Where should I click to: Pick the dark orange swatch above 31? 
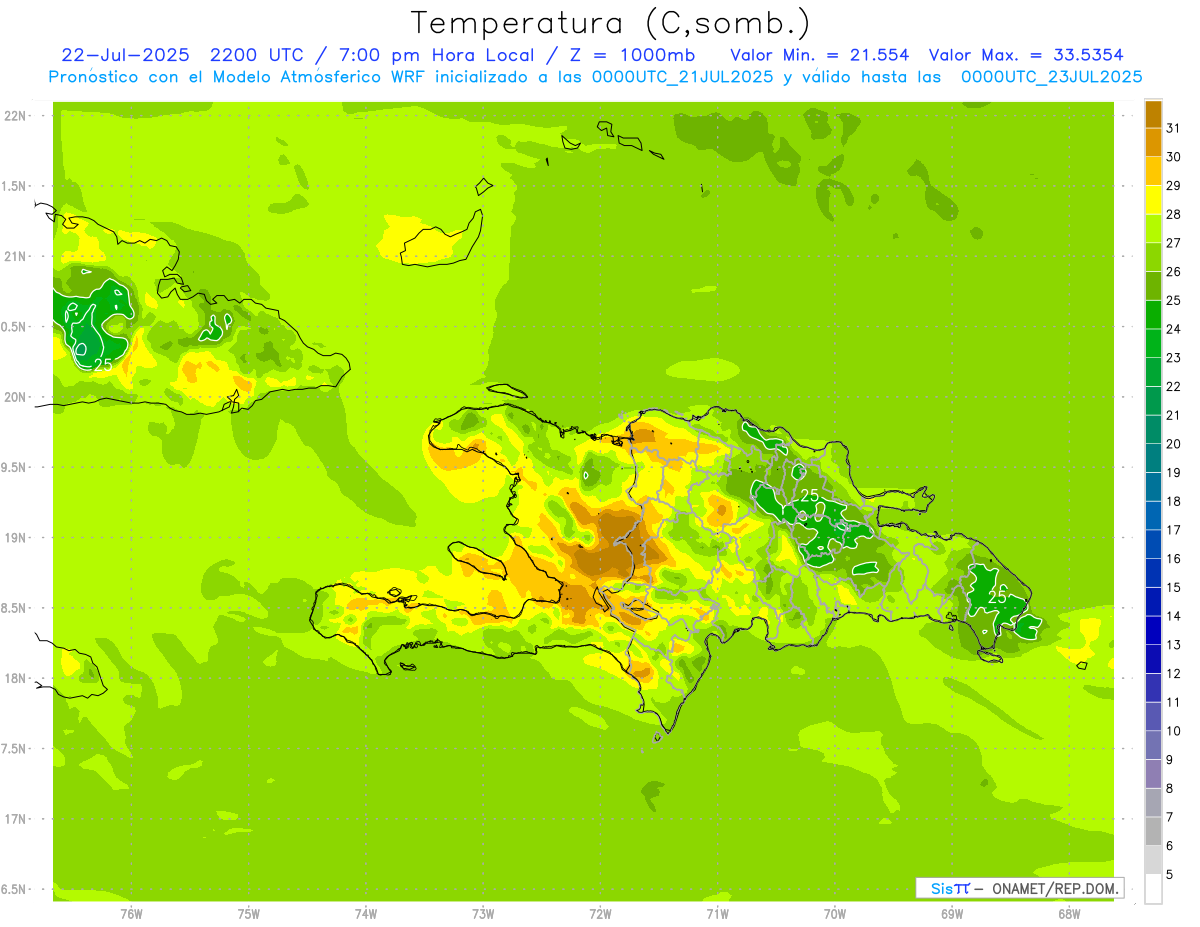(1153, 114)
